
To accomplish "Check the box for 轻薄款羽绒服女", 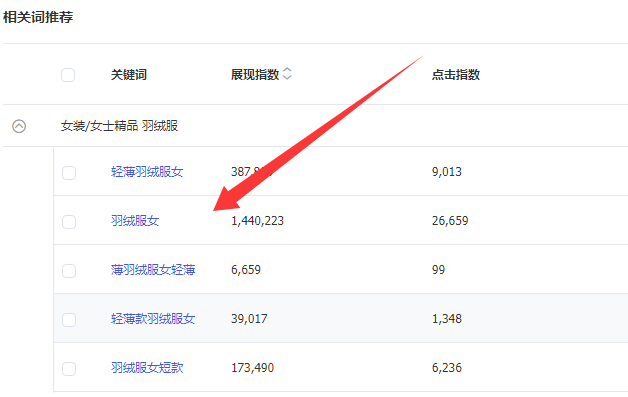I will pyautogui.click(x=69, y=320).
